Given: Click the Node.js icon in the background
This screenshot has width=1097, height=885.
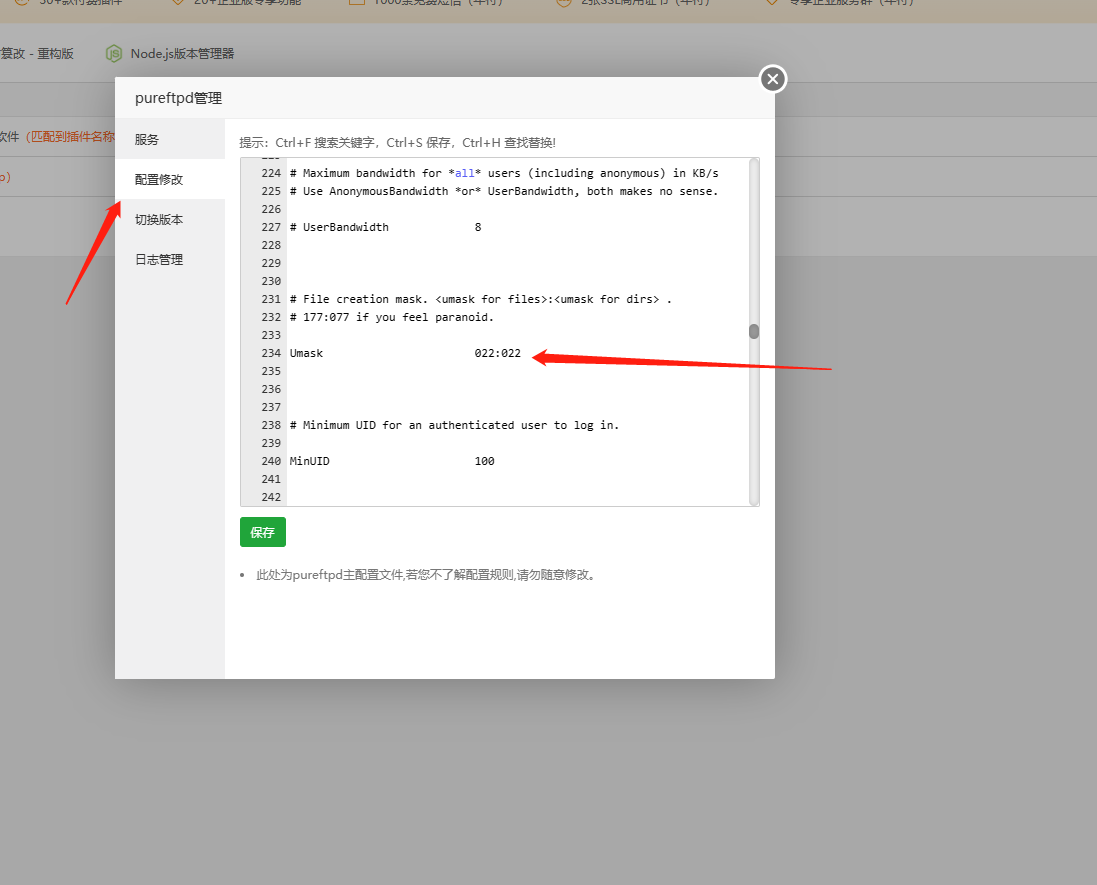Looking at the screenshot, I should (113, 54).
